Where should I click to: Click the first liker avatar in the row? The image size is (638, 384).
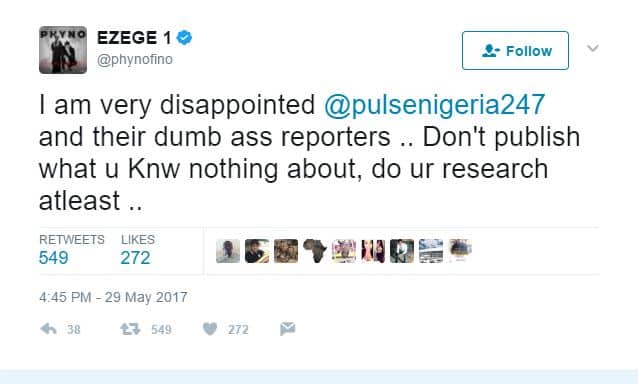click(228, 251)
